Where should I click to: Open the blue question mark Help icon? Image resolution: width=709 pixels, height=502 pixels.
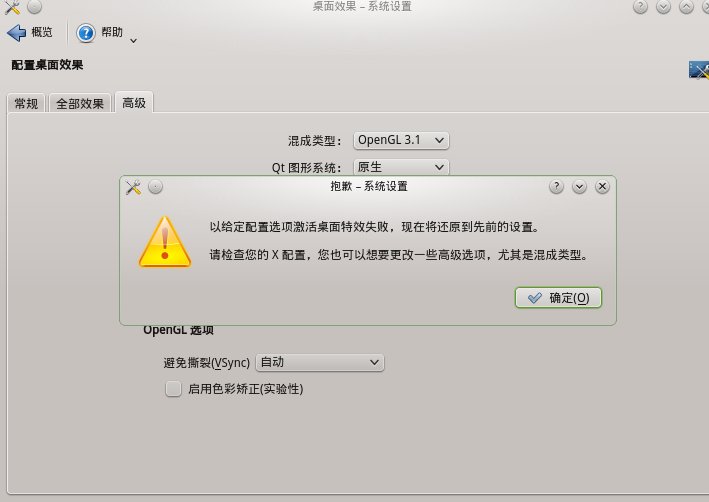(85, 33)
